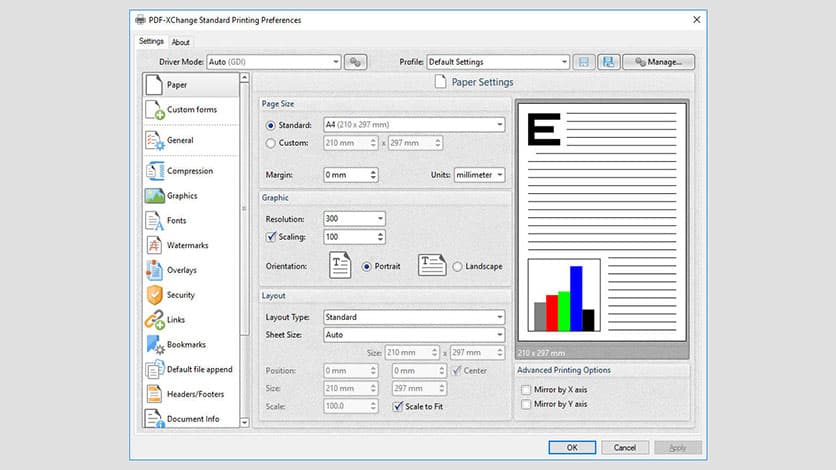
Task: Open the Sheet Size Auto dropdown
Action: (x=414, y=335)
